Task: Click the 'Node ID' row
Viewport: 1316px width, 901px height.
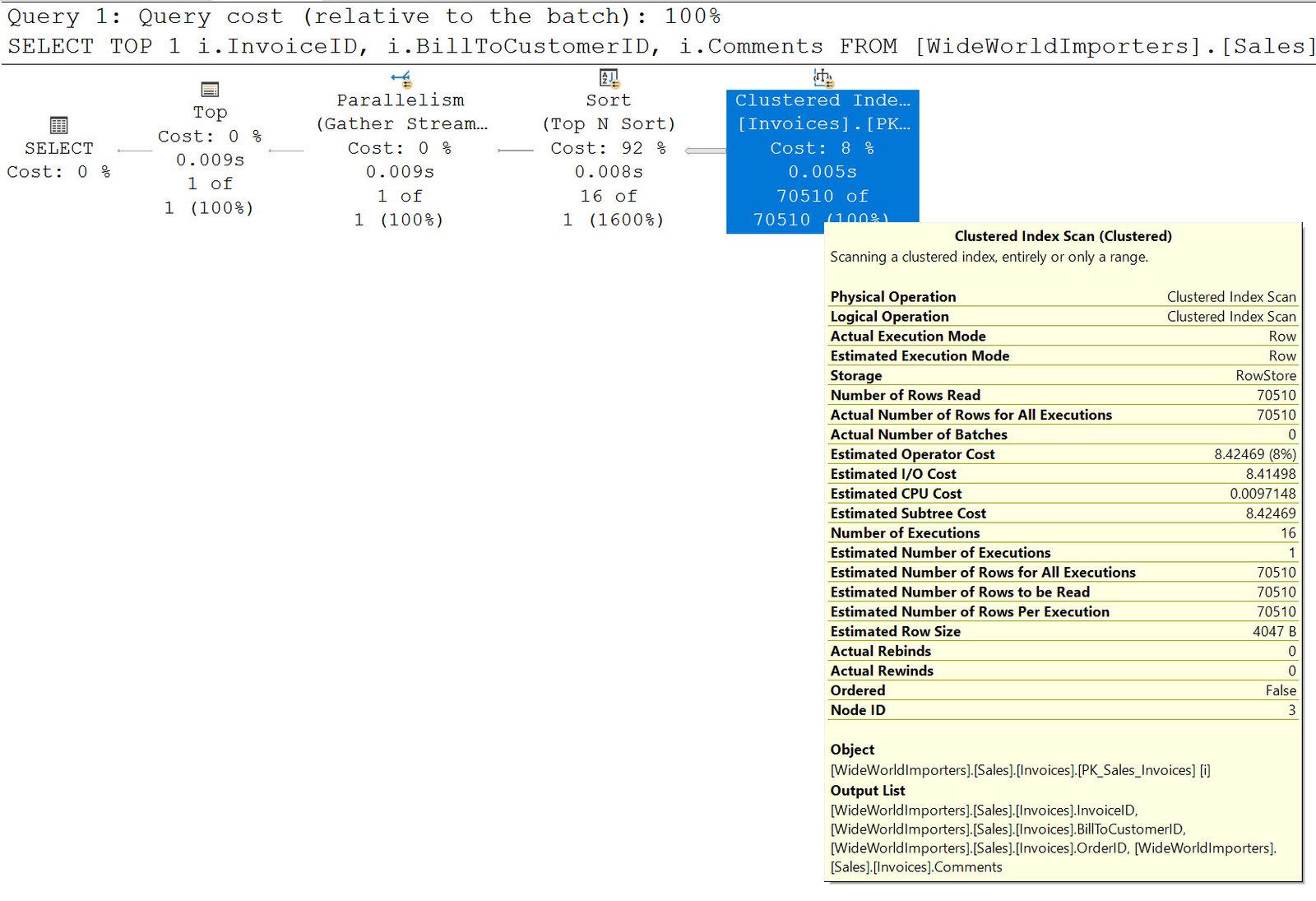Action: (x=1063, y=712)
